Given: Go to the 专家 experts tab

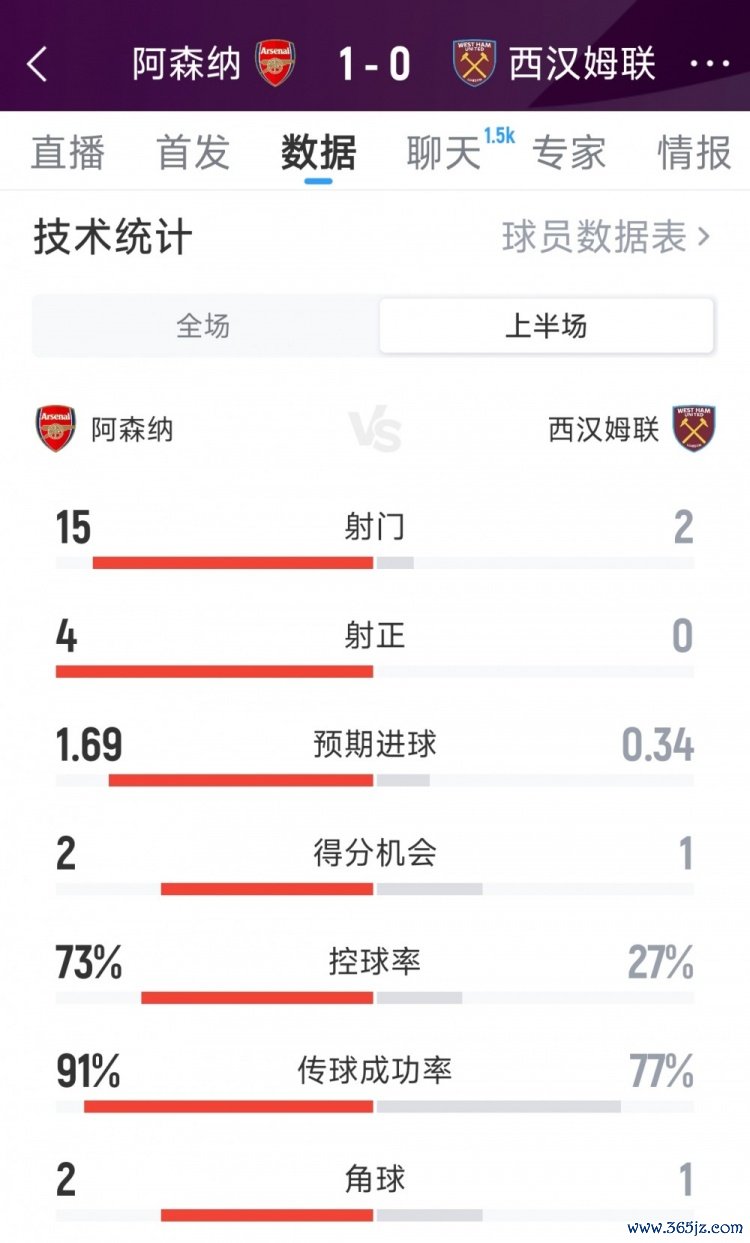Looking at the screenshot, I should [569, 153].
